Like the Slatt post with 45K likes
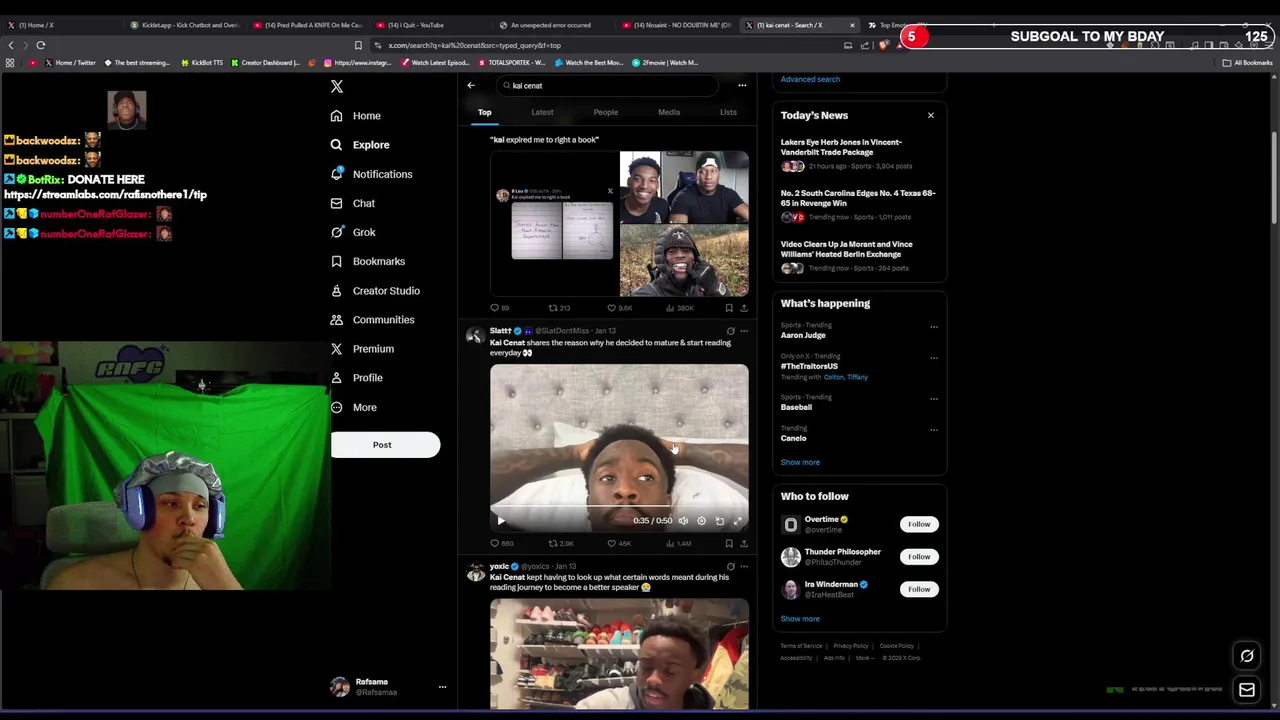The image size is (1280, 720). (x=619, y=544)
